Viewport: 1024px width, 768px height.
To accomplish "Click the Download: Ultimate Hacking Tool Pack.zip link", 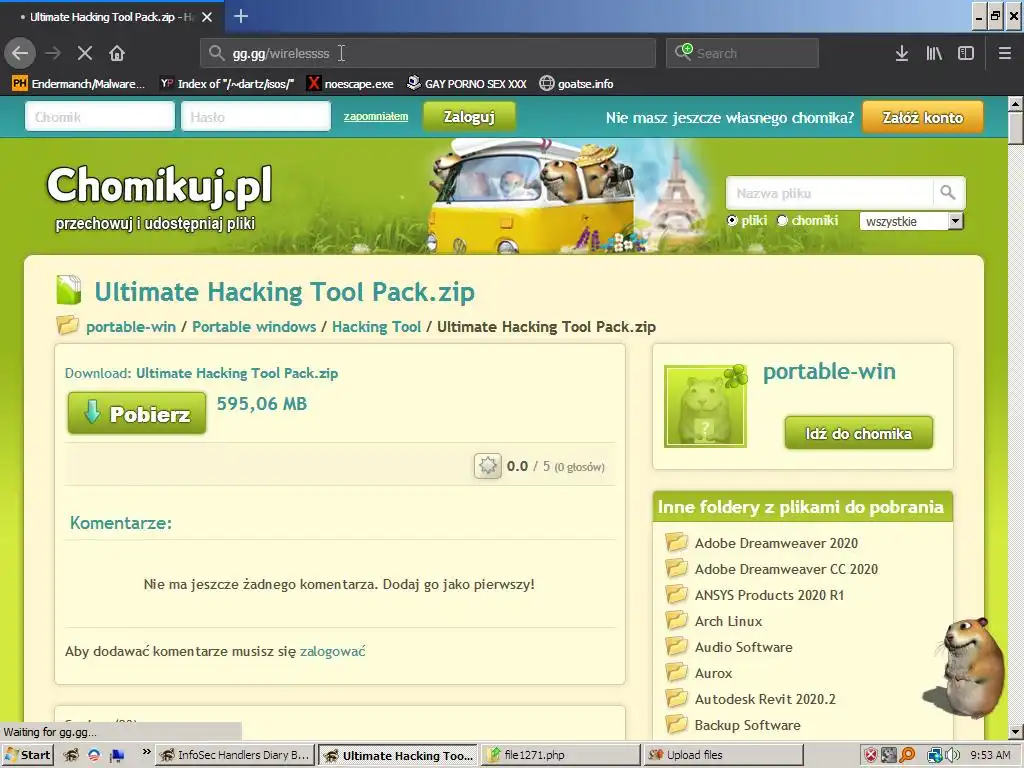I will coord(237,373).
